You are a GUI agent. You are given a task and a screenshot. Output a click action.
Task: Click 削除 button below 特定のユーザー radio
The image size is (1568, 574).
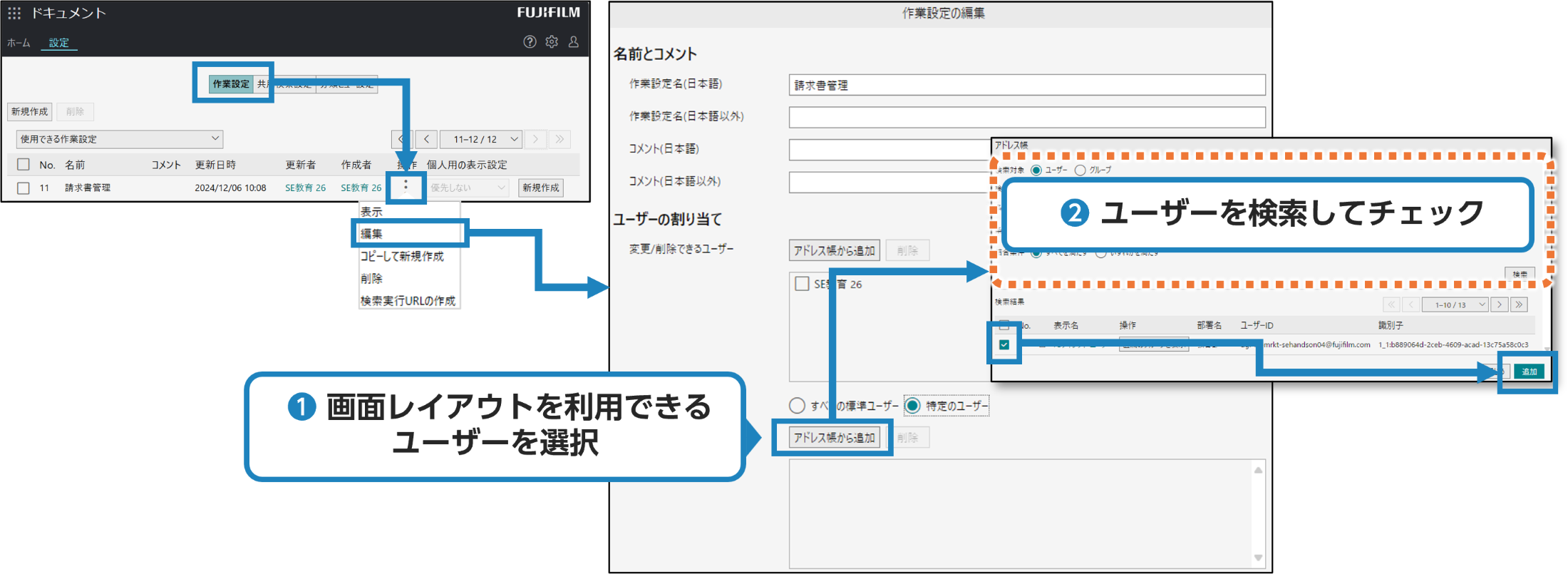click(x=907, y=437)
